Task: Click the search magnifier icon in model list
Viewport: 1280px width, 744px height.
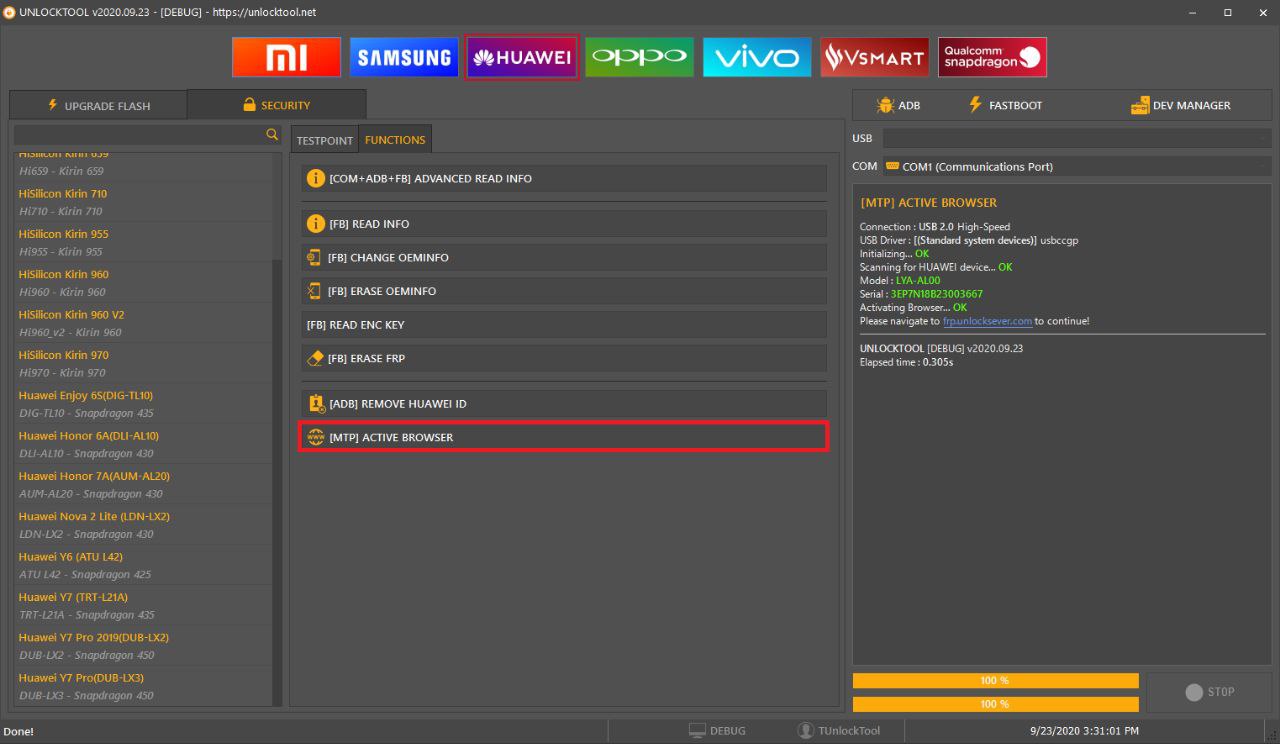Action: point(271,134)
